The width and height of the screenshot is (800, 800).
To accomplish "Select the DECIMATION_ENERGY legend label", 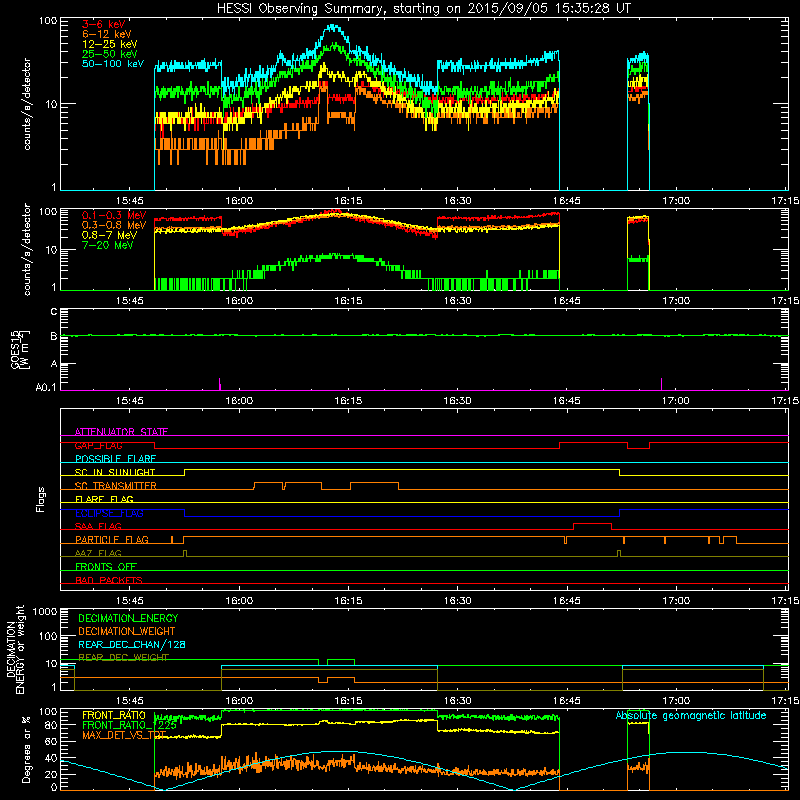I will (128, 618).
